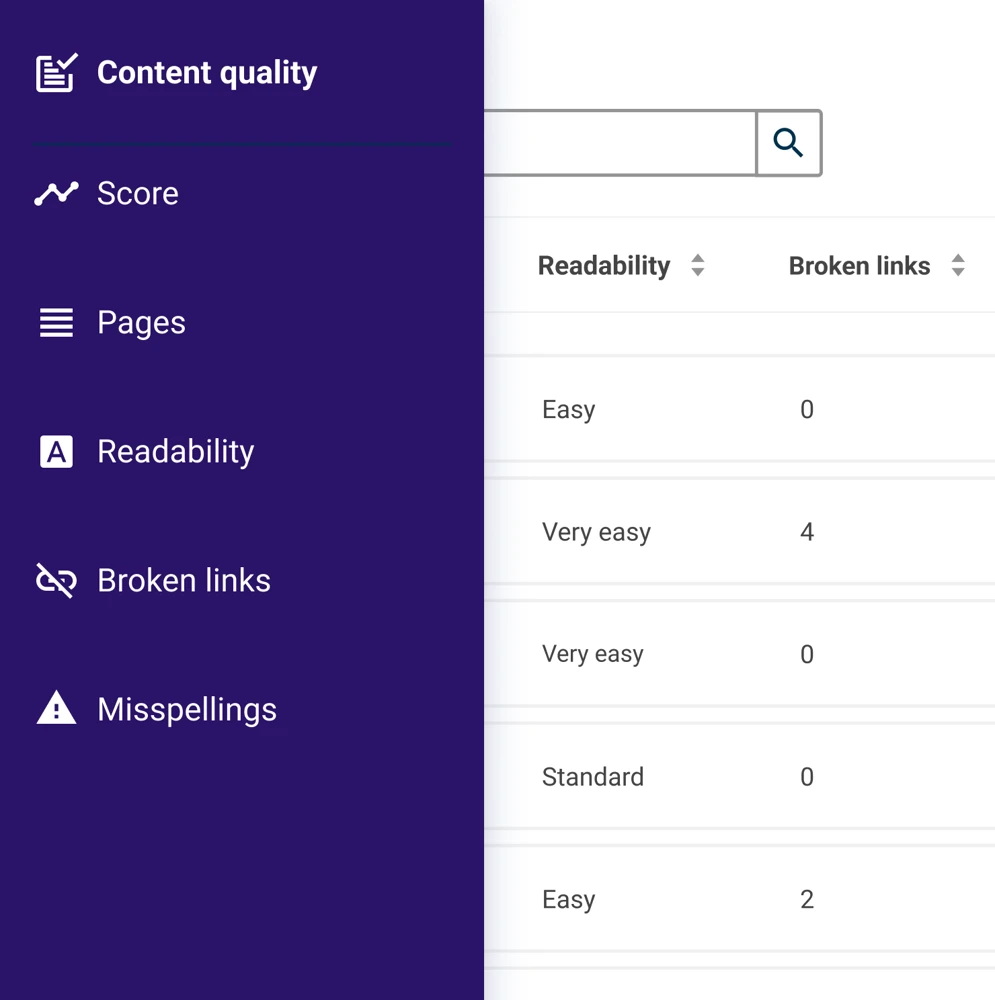
Task: Click the Misspellings warning triangle icon
Action: click(56, 709)
